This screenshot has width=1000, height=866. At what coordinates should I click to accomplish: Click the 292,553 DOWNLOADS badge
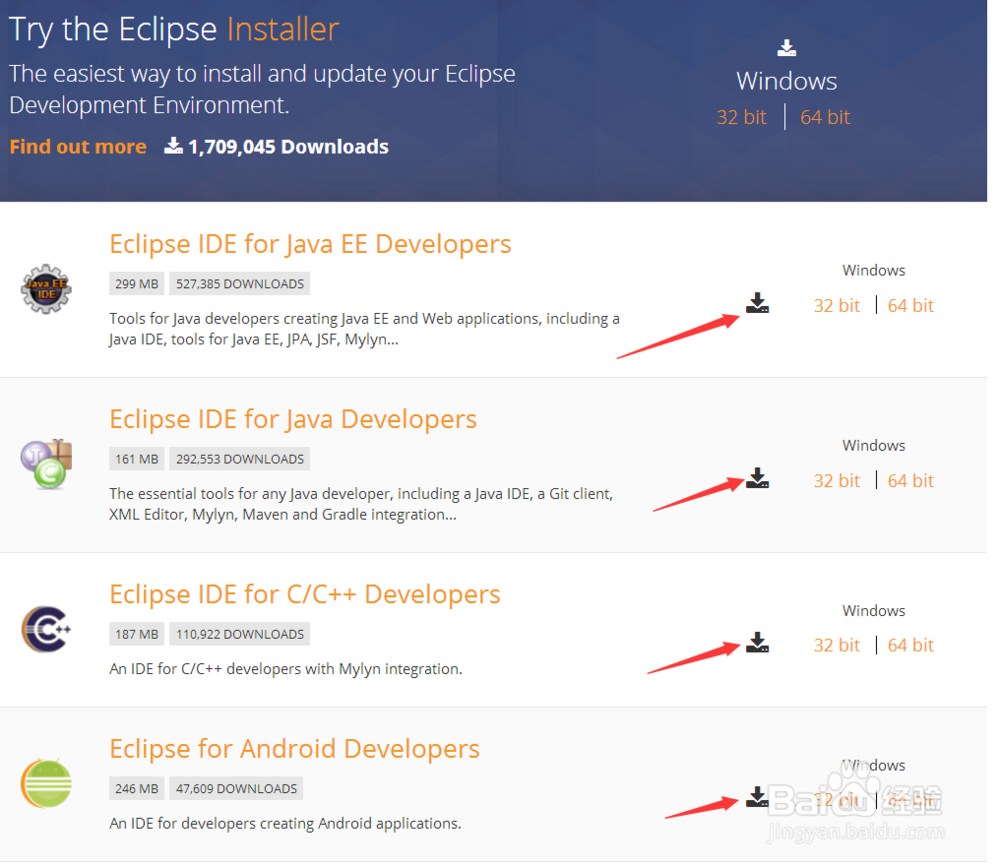point(240,459)
